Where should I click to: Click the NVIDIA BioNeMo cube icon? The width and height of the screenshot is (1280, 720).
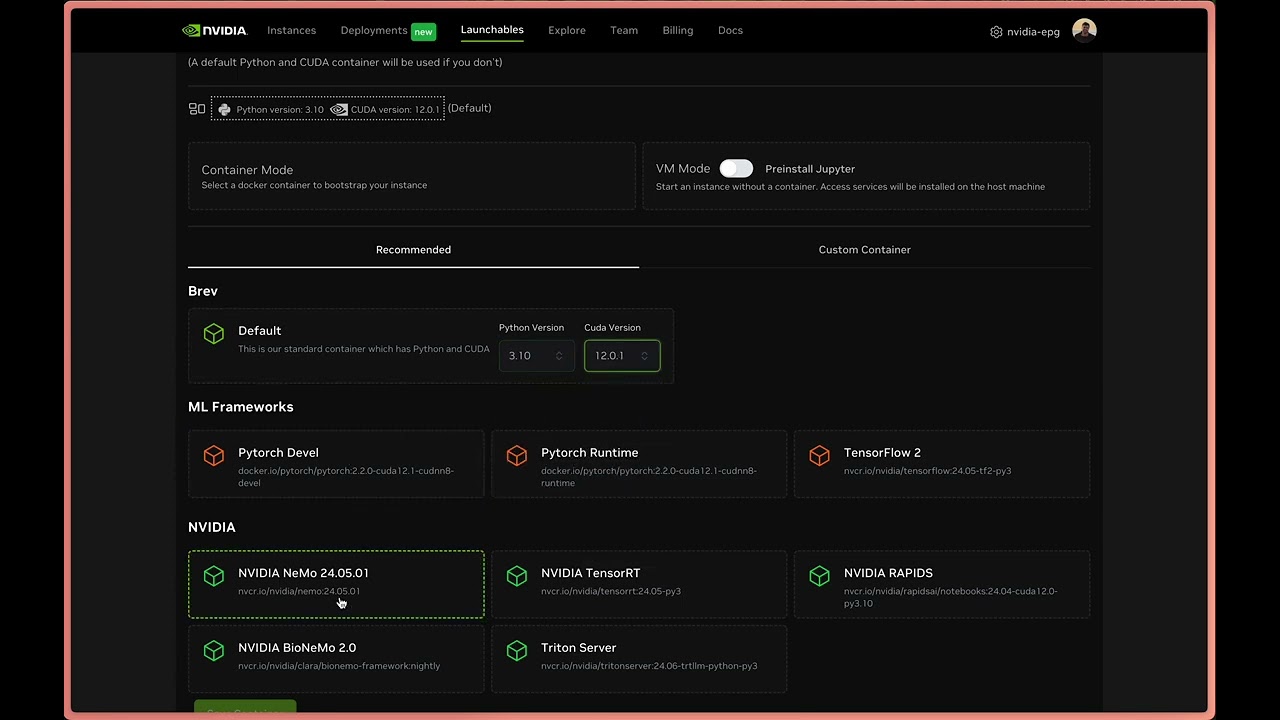tap(214, 651)
